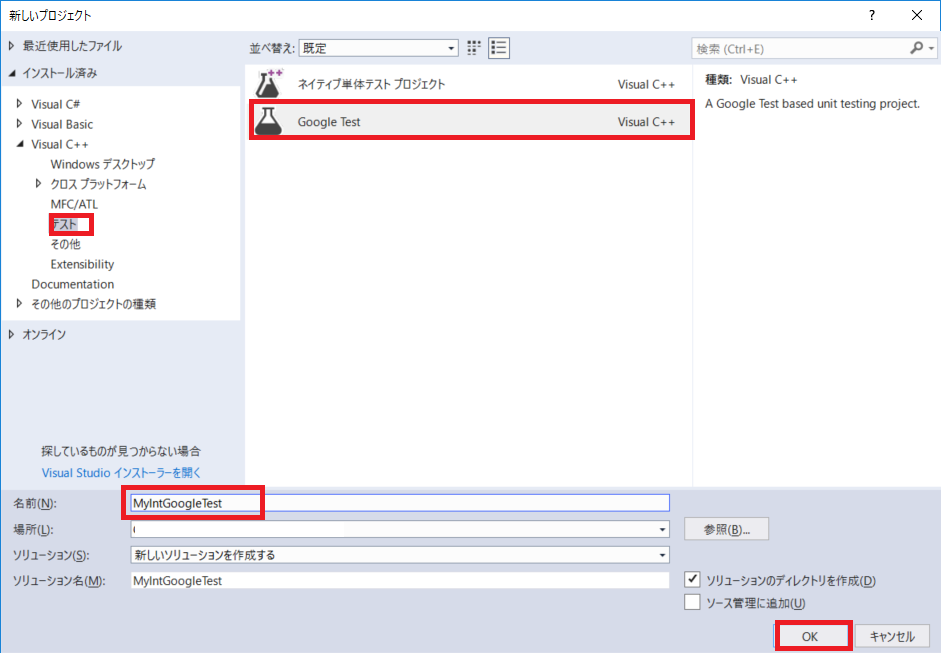This screenshot has height=653, width=941.
Task: Click the キャンセル button
Action: click(x=892, y=636)
